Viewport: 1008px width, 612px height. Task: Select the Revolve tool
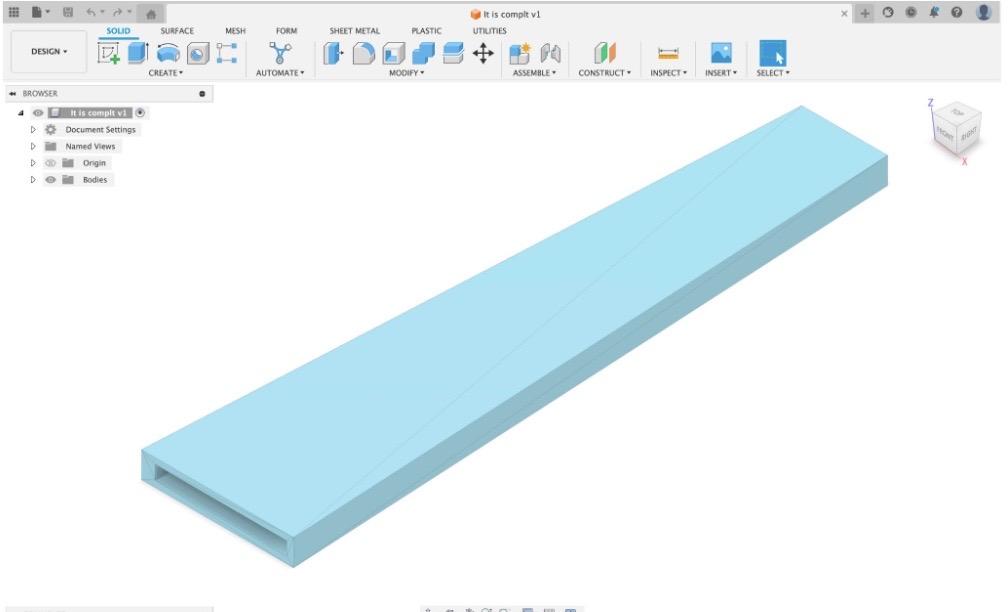pos(168,53)
